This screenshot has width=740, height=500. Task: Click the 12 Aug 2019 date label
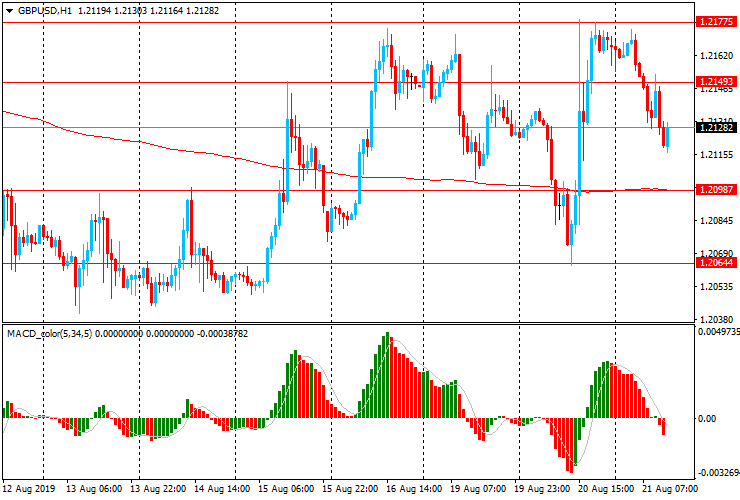(29, 489)
